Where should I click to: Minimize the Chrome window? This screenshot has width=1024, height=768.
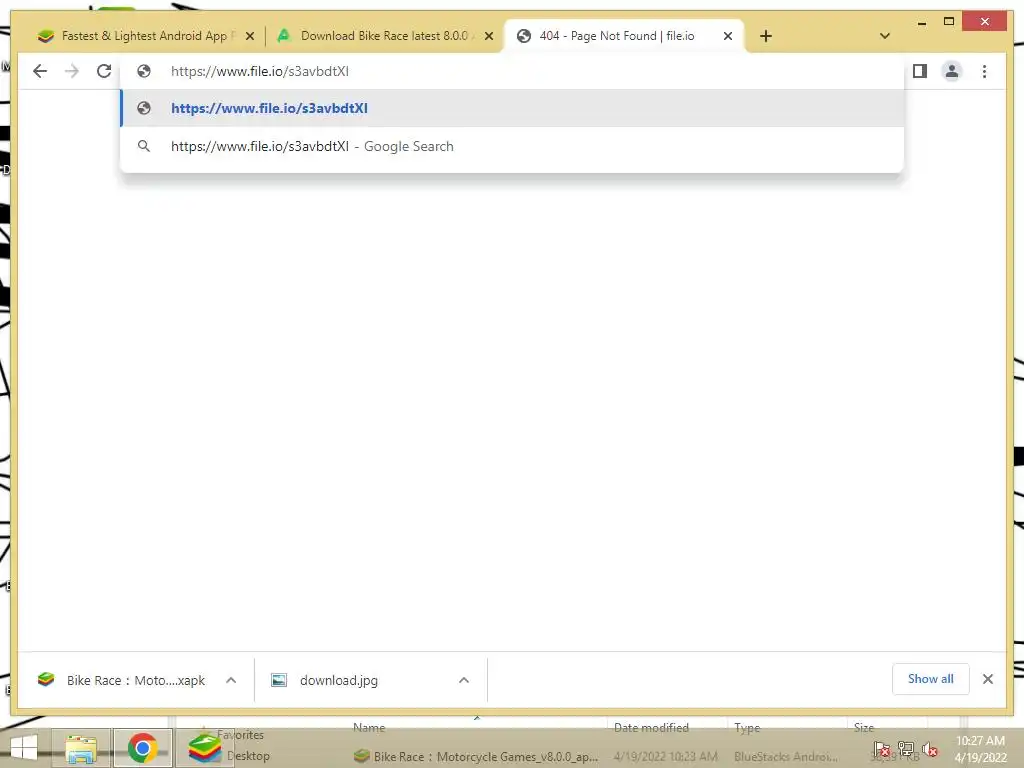tap(921, 22)
